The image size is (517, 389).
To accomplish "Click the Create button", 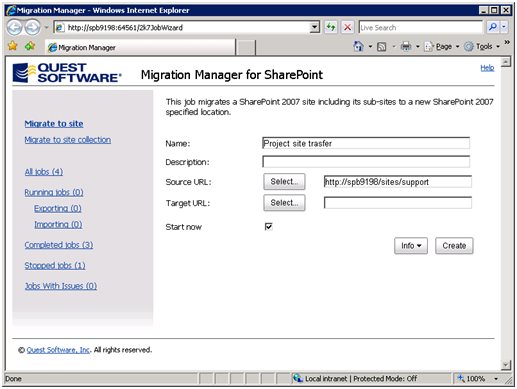I will [x=454, y=246].
